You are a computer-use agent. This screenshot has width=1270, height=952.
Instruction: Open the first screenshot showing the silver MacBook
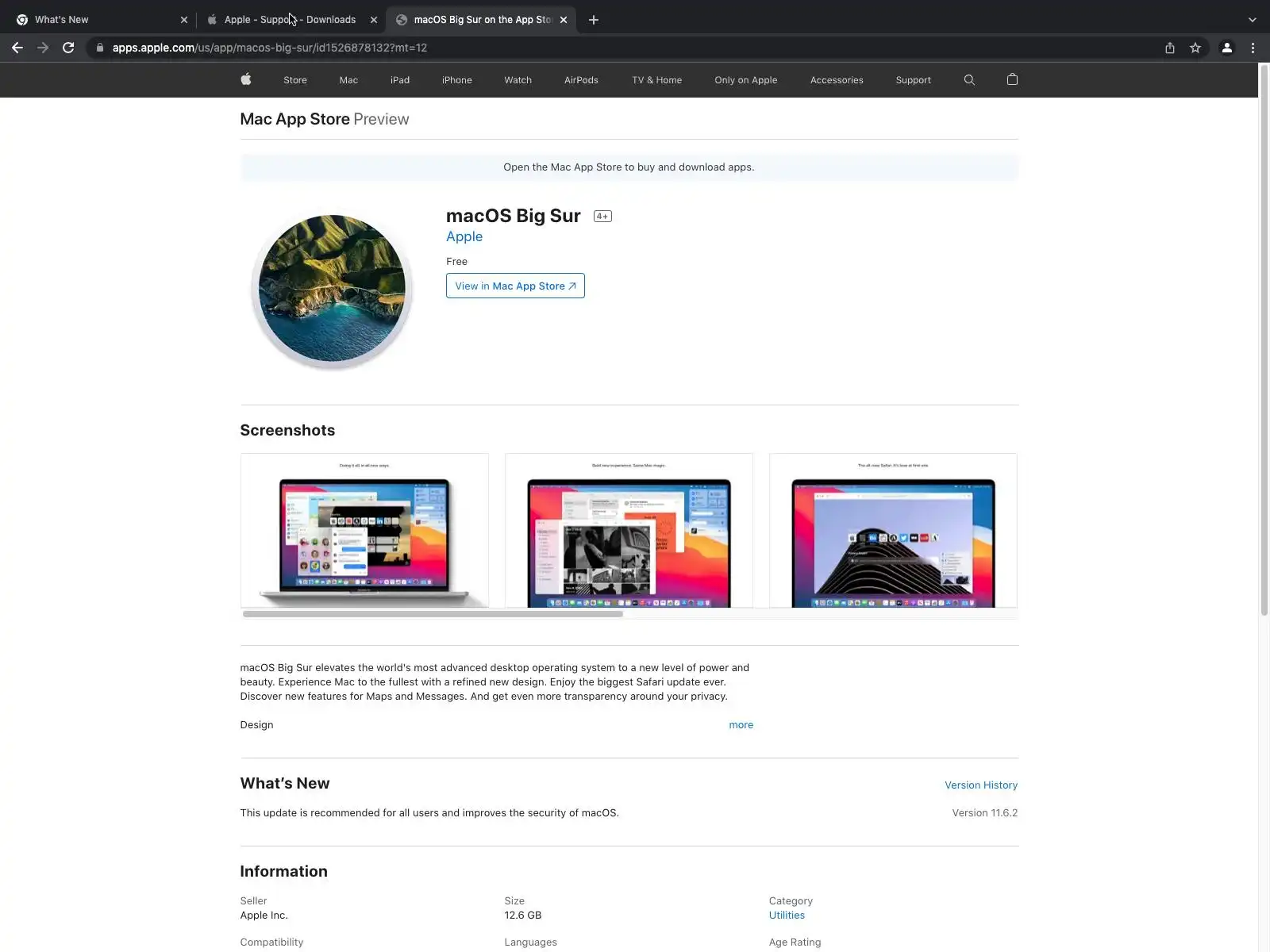364,531
